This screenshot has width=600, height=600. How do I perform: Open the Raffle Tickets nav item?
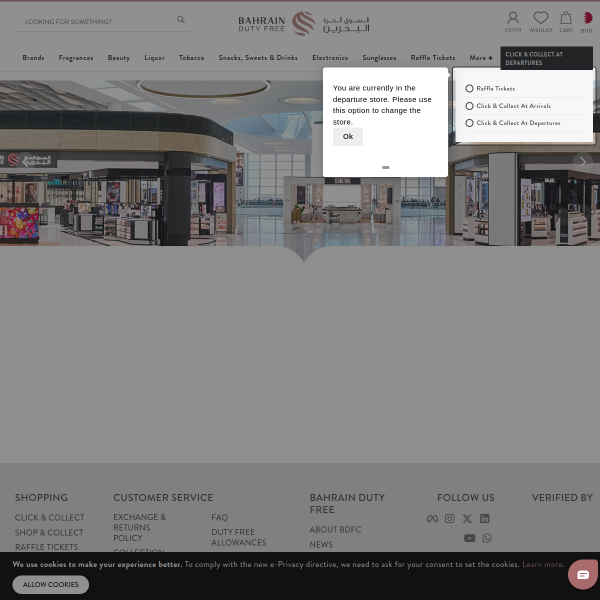(433, 58)
